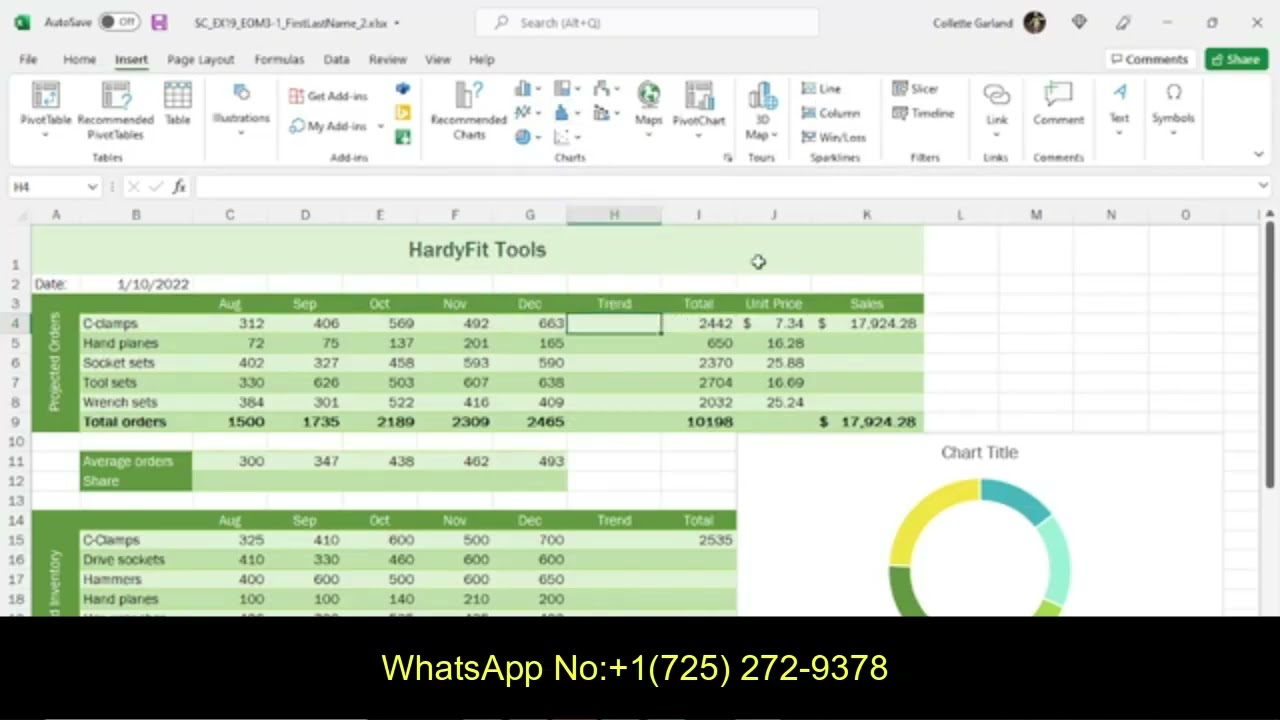Open the Charts dialog launcher
The height and width of the screenshot is (720, 1280).
pyautogui.click(x=727, y=158)
